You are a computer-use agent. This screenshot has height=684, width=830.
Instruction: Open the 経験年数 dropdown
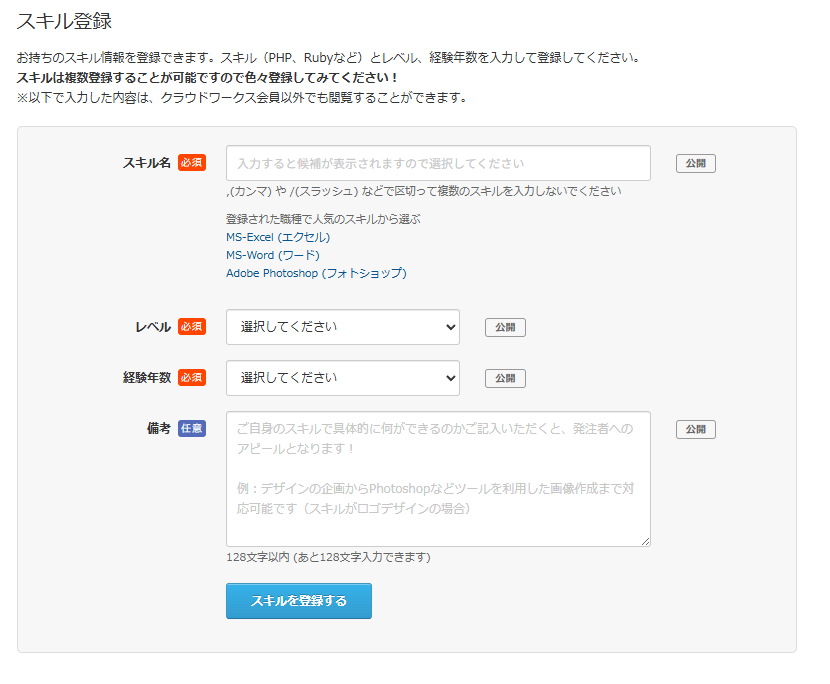click(342, 378)
